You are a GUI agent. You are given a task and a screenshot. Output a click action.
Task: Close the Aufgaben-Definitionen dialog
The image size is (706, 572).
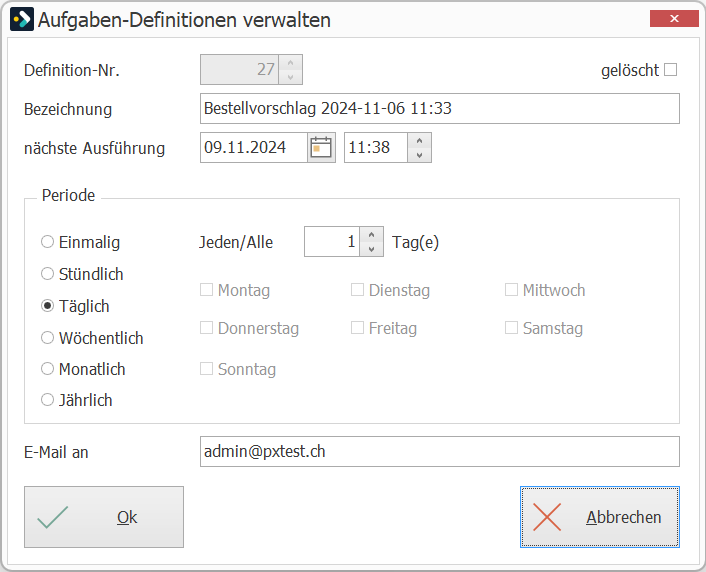click(674, 18)
